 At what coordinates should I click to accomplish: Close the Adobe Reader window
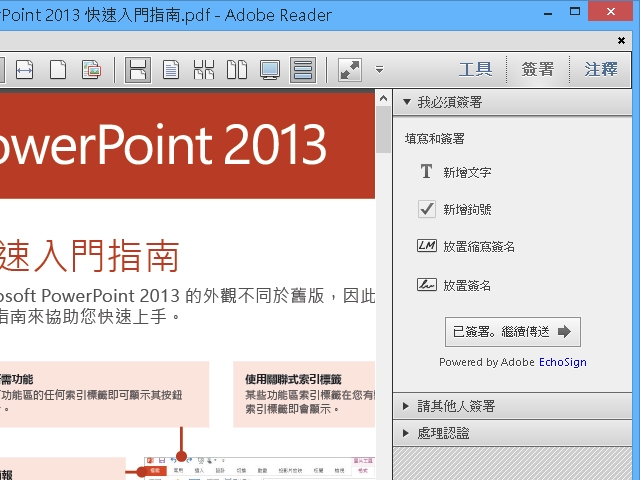click(x=611, y=11)
